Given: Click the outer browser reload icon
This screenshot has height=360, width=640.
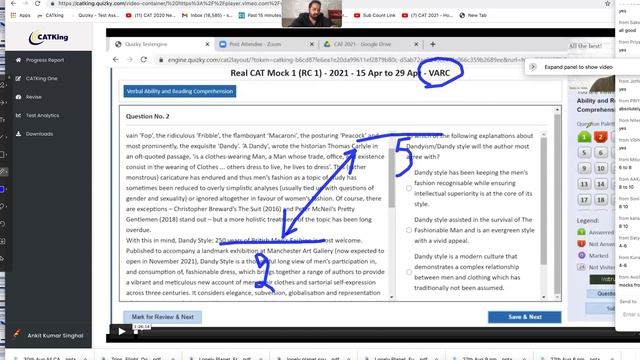Looking at the screenshot, I should coord(38,3).
